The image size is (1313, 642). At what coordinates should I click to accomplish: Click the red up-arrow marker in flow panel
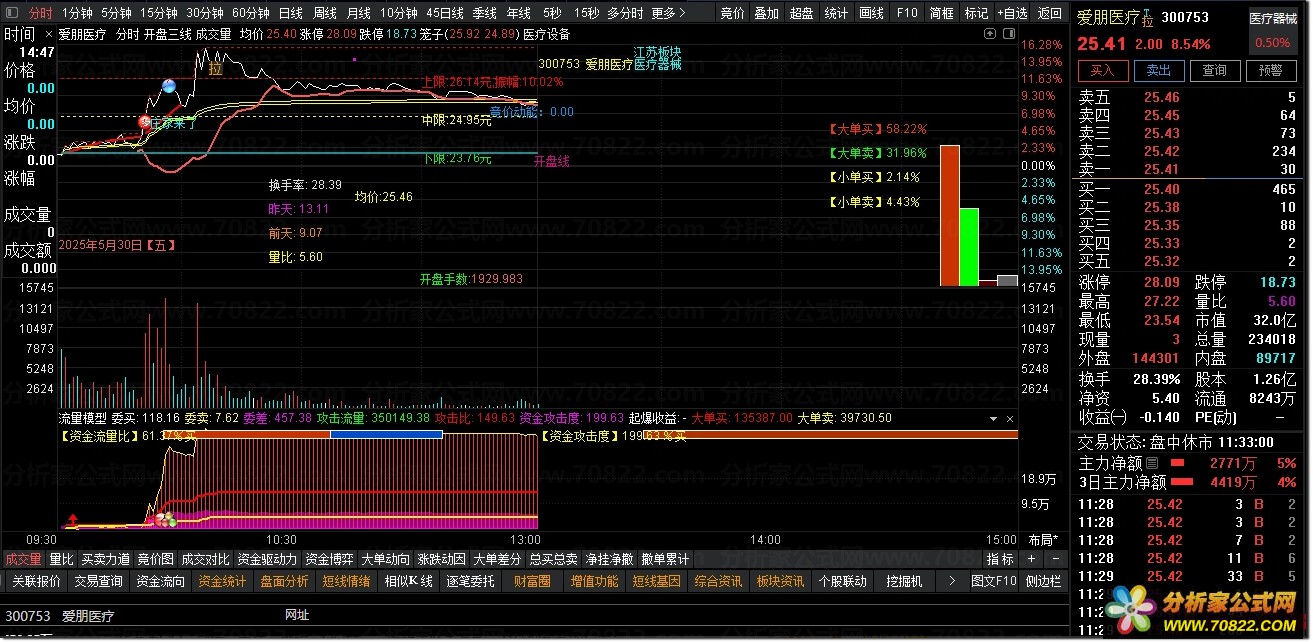point(73,520)
